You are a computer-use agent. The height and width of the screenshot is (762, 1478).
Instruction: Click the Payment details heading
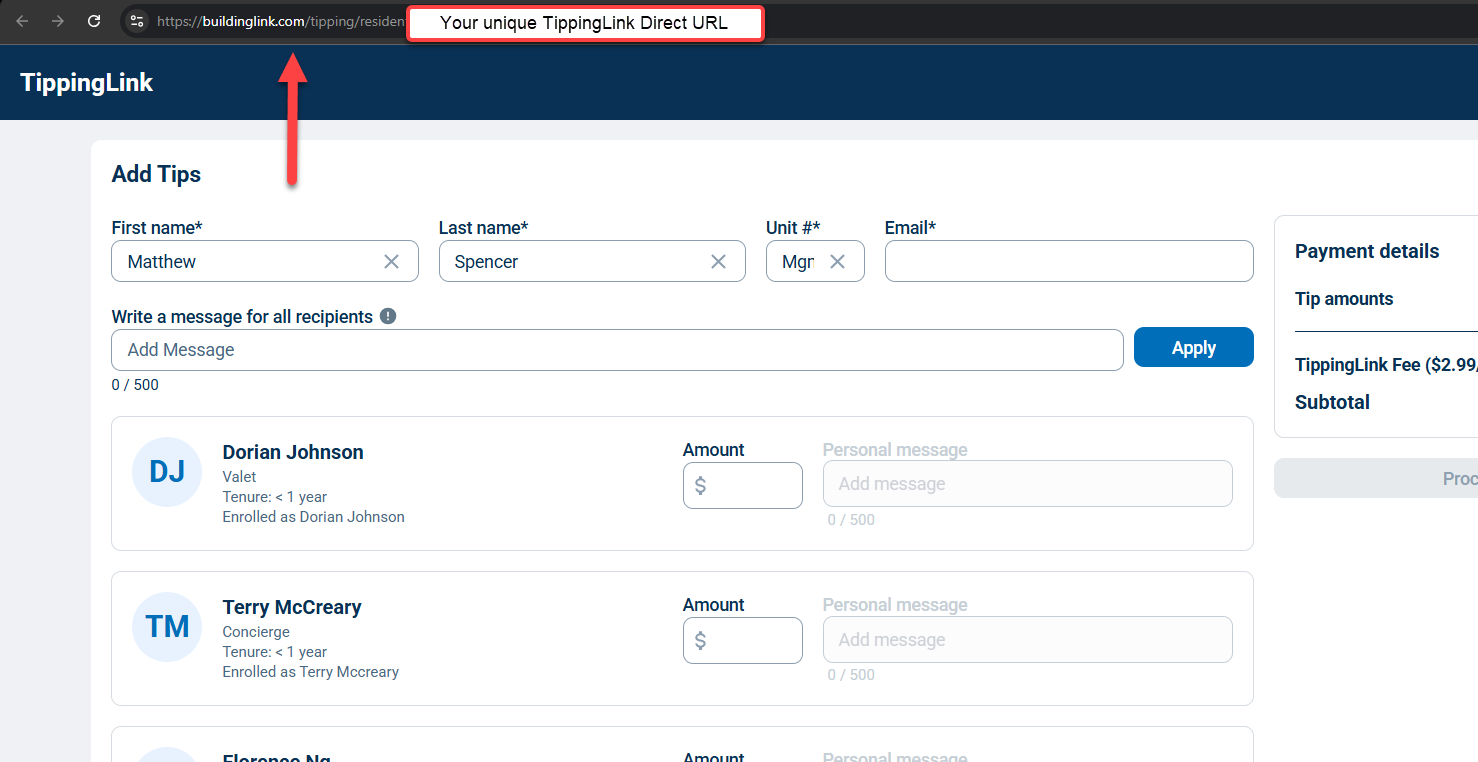point(1367,251)
